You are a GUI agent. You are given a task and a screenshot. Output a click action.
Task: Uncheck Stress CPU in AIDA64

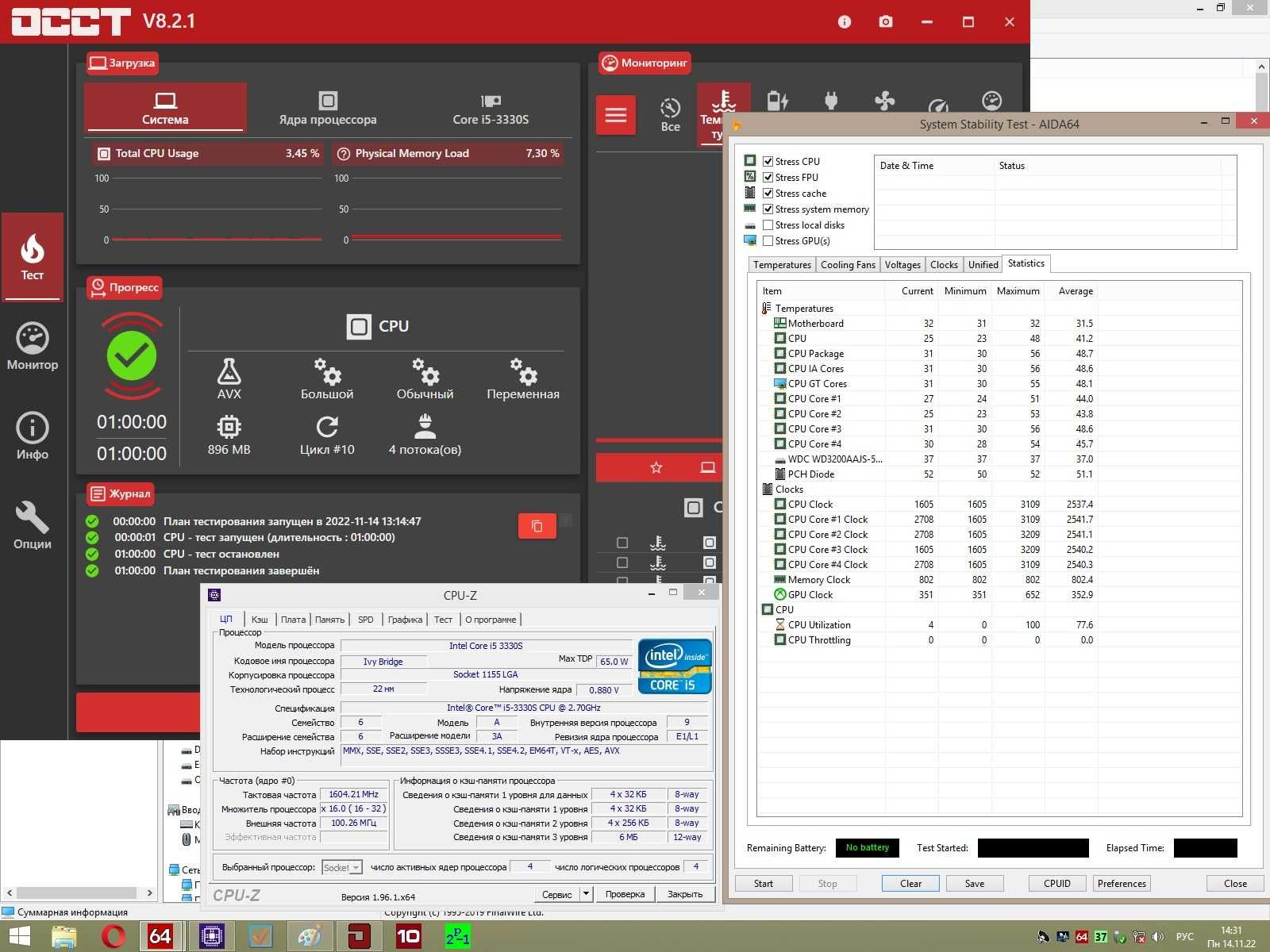pyautogui.click(x=768, y=161)
